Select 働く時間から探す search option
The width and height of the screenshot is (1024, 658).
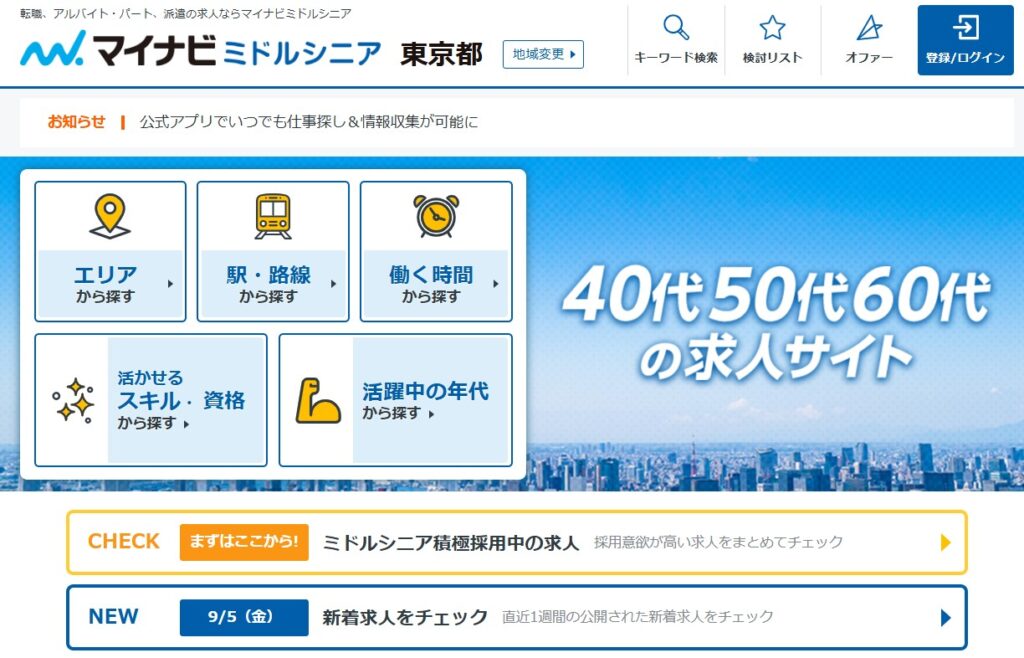coord(436,252)
